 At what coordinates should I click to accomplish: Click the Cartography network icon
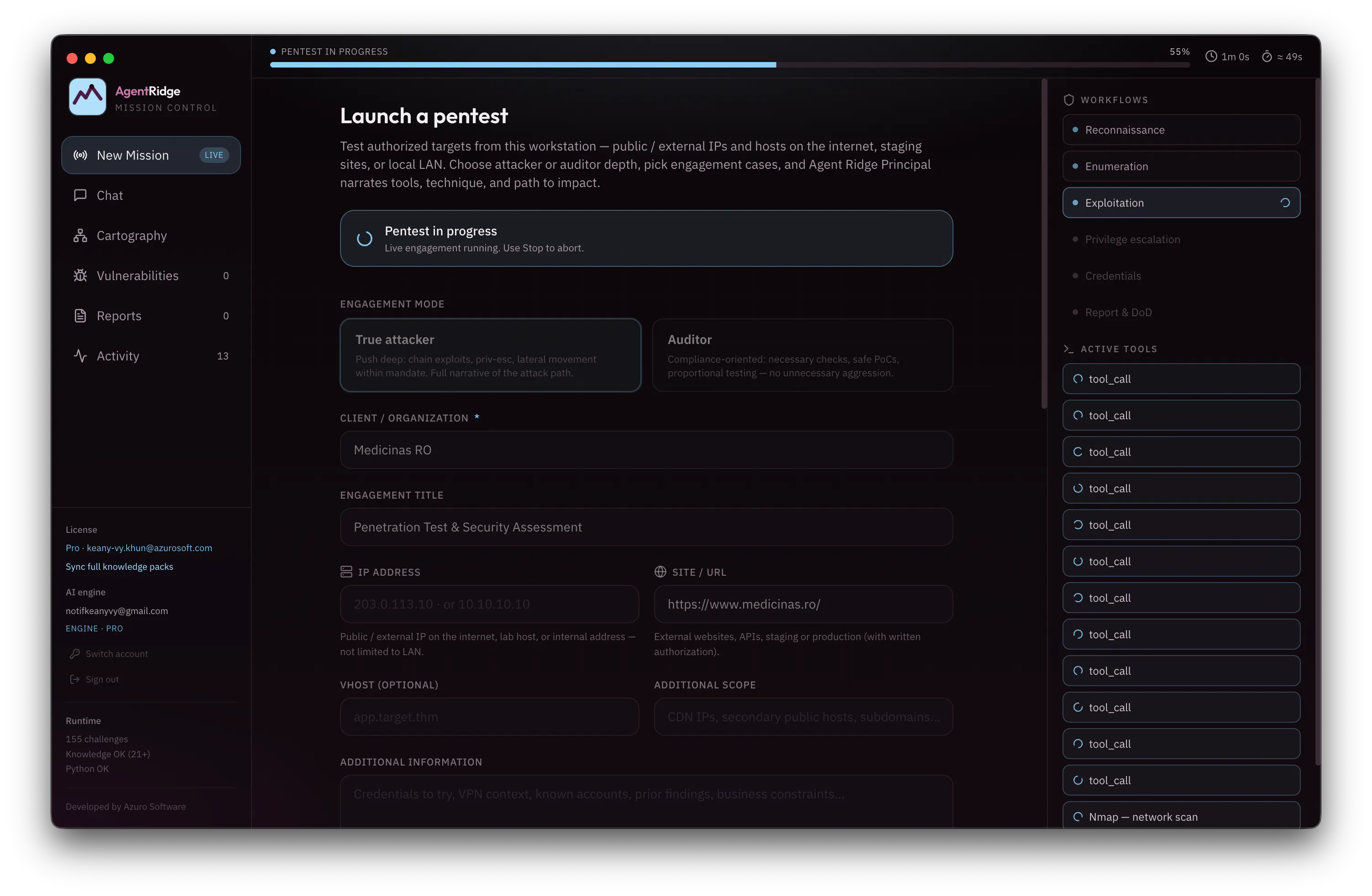click(80, 236)
